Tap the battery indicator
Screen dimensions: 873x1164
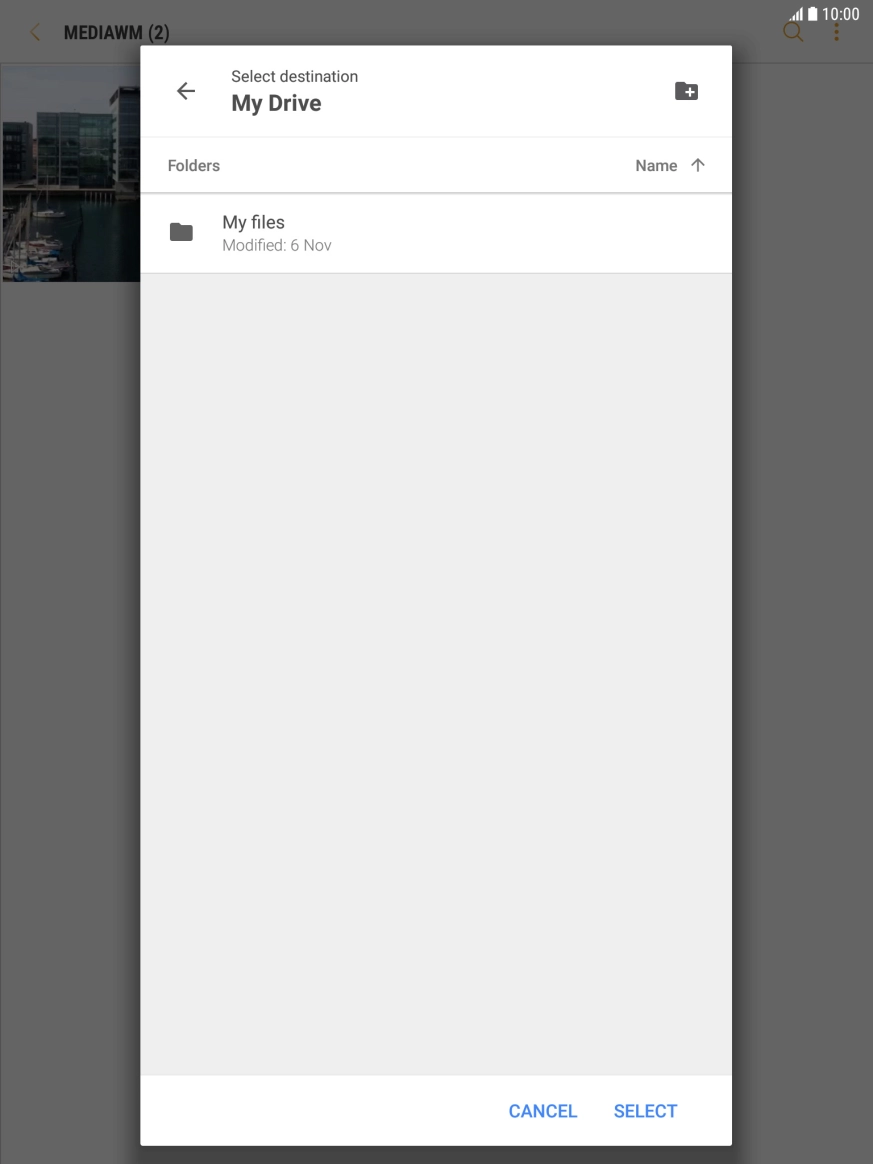[x=813, y=14]
